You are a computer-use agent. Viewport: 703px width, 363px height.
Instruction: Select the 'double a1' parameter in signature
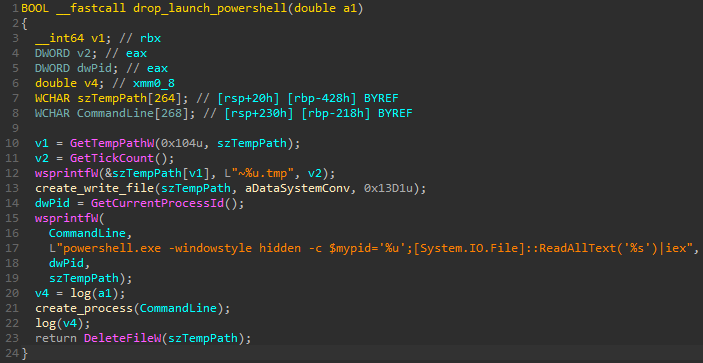click(x=326, y=9)
